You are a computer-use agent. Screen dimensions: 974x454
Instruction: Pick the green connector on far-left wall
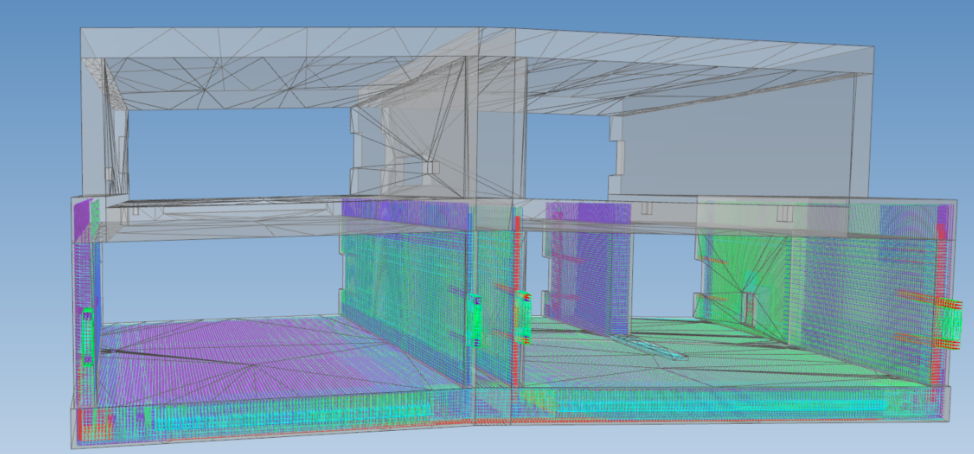coord(88,335)
